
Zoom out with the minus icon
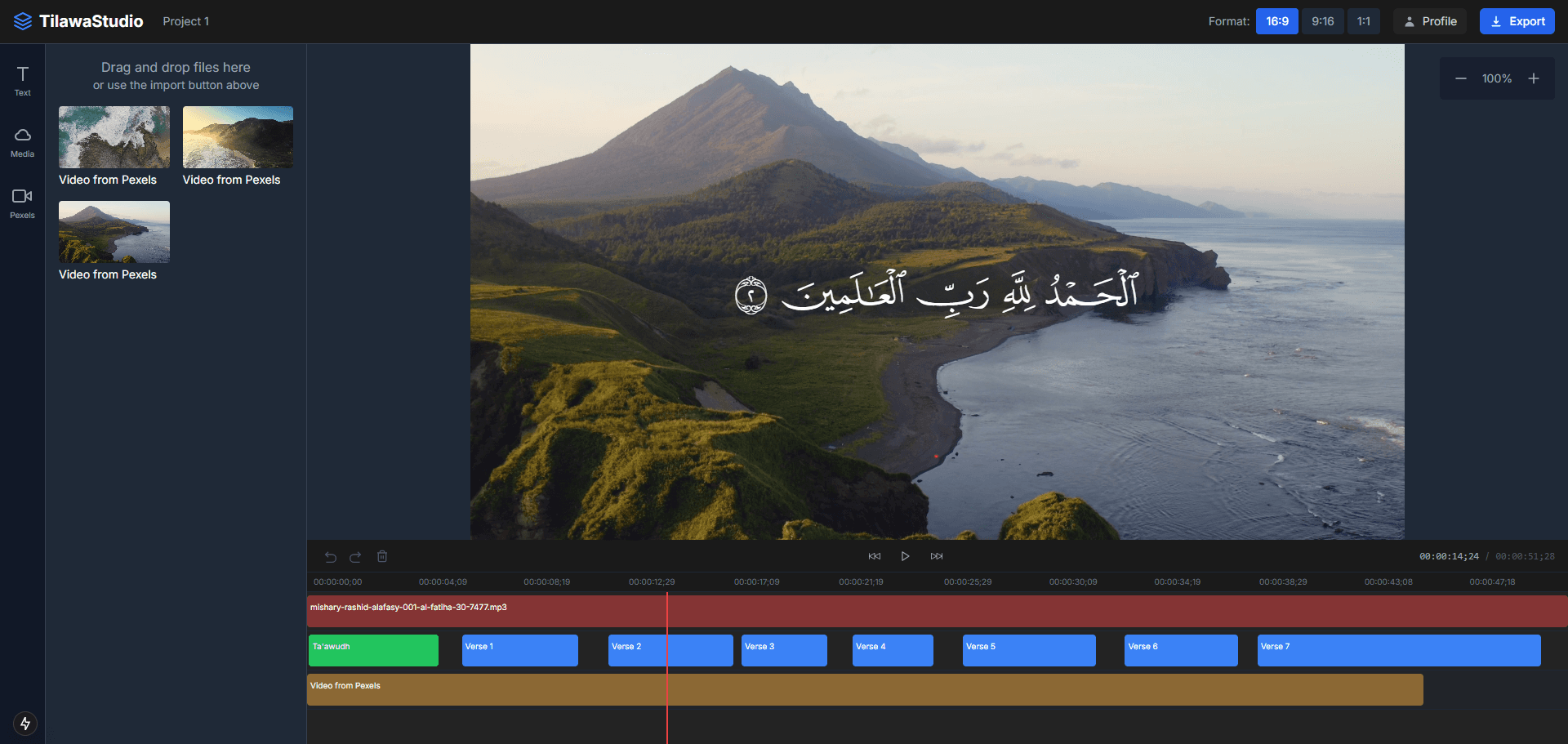point(1461,78)
